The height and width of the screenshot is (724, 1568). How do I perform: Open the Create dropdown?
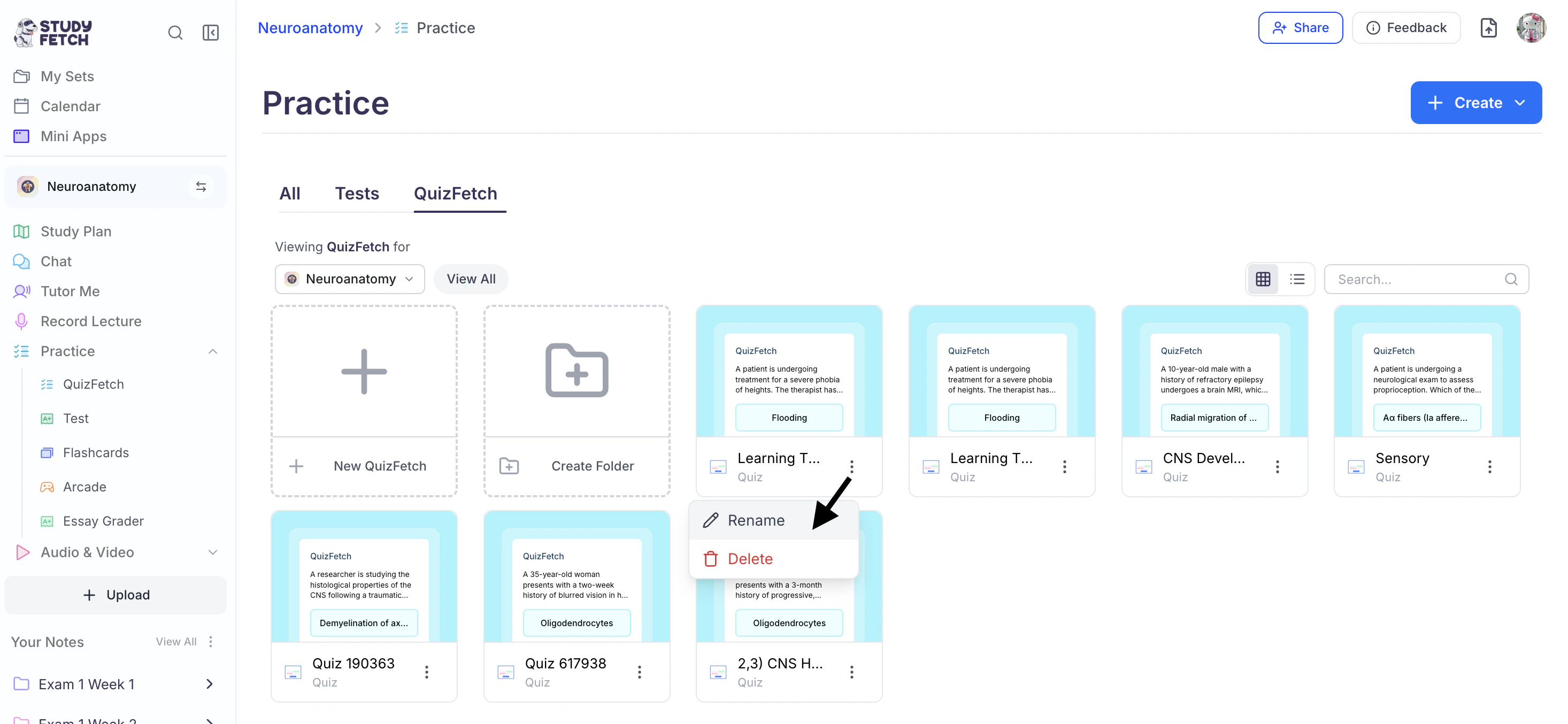pos(1476,102)
